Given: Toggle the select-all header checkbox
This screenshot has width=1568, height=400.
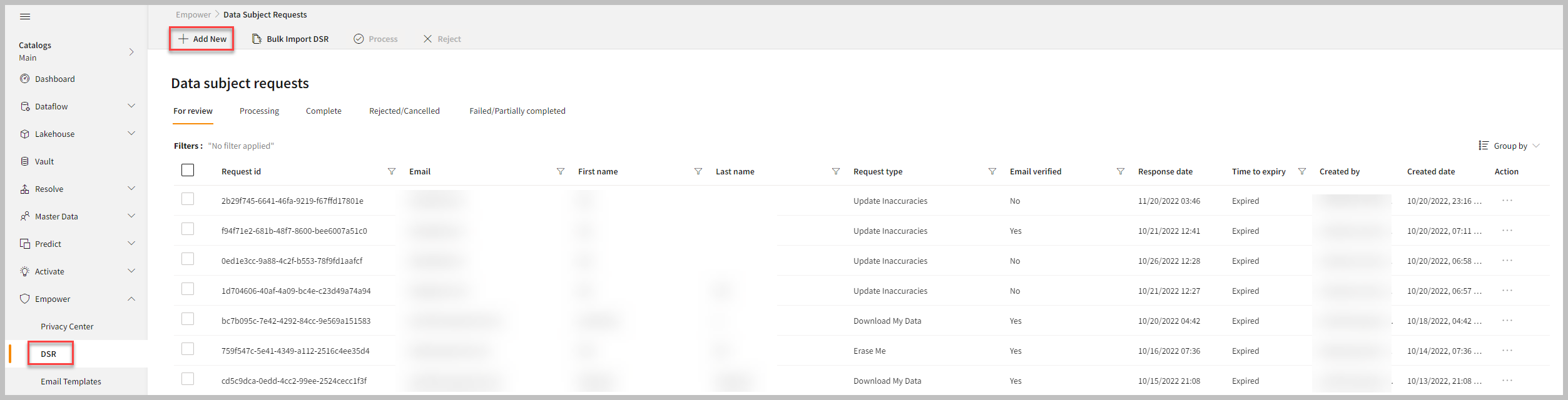Looking at the screenshot, I should (188, 170).
